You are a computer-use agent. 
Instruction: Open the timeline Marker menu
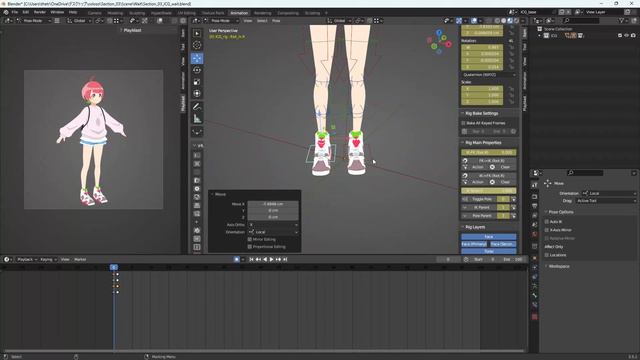click(80, 260)
